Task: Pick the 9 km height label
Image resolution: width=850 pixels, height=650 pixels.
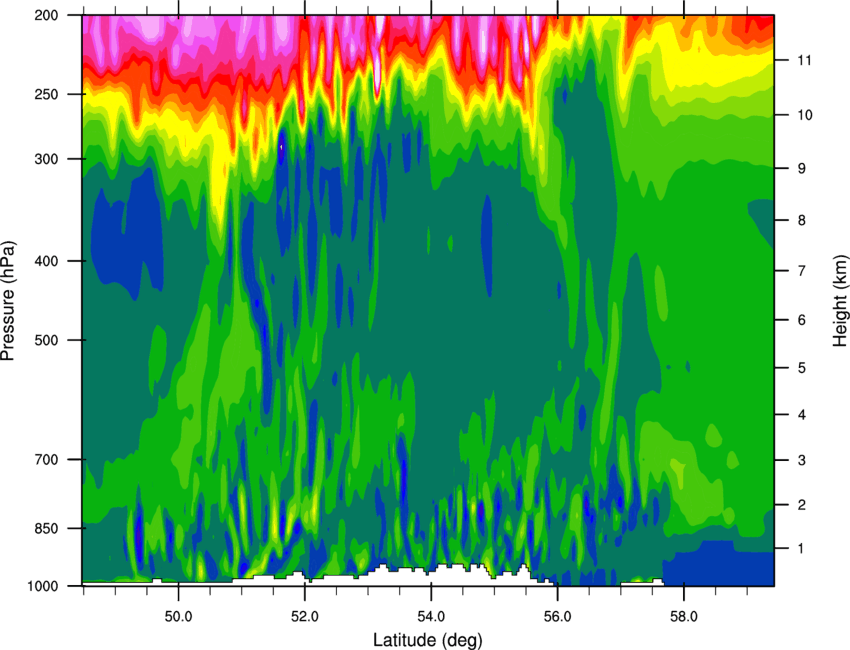Action: click(x=802, y=169)
